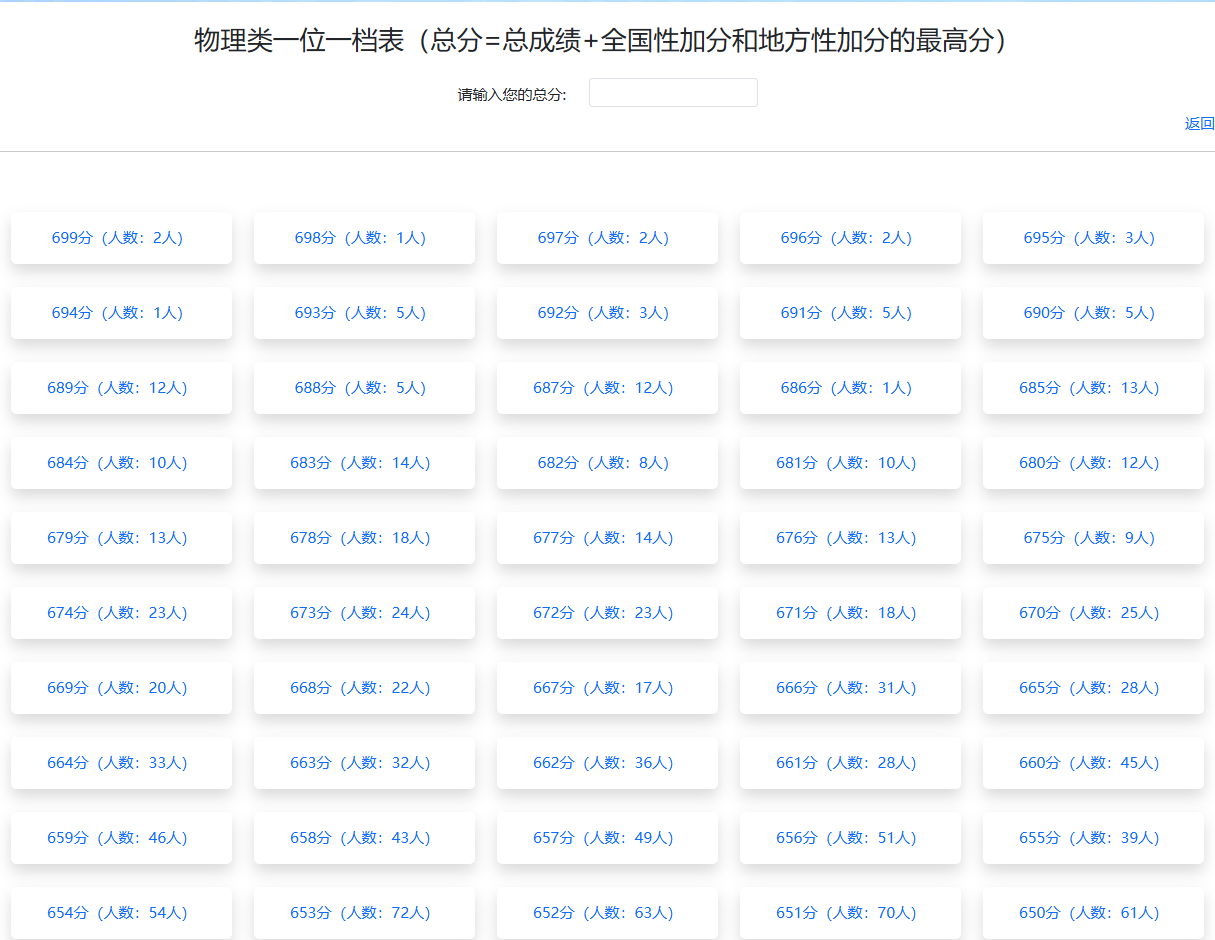
Task: Click the 659分 score card
Action: pyautogui.click(x=121, y=838)
